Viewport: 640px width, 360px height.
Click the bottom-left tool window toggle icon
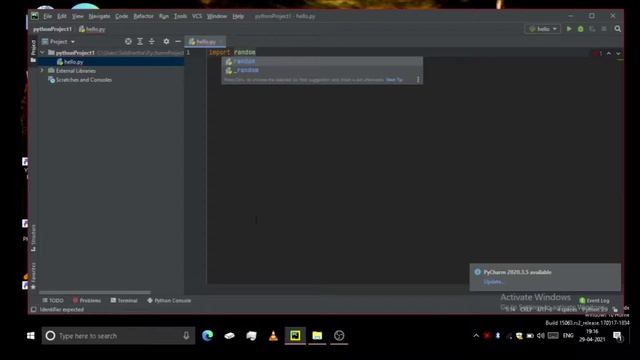34,309
